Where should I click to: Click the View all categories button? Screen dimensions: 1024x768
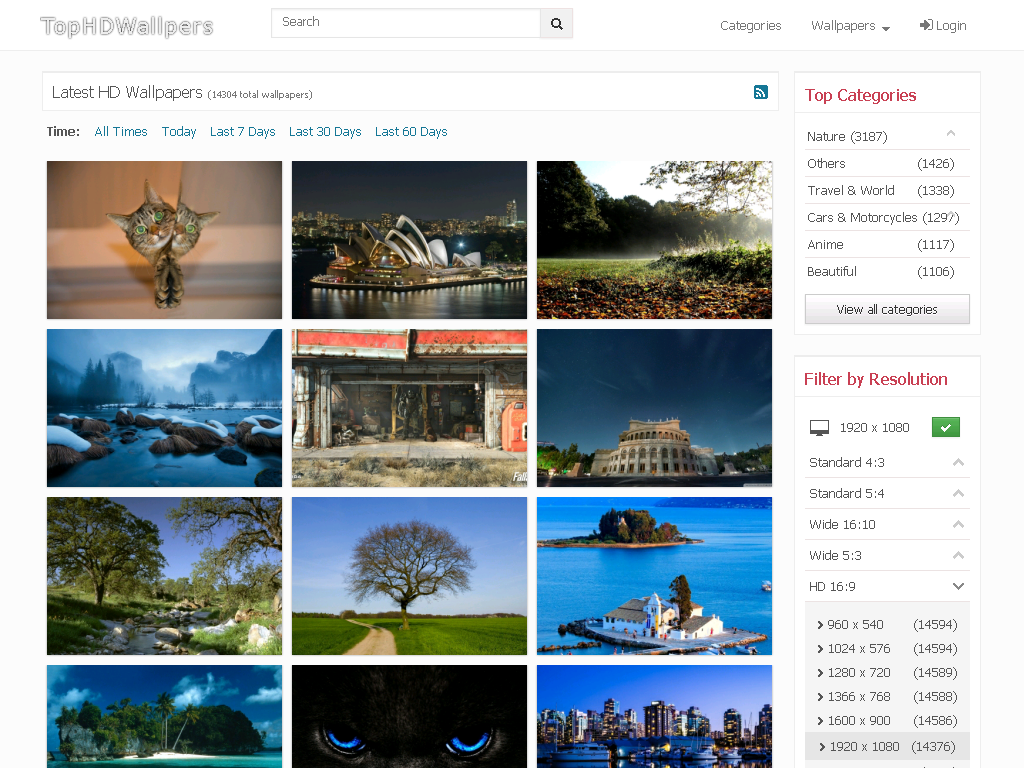[887, 310]
